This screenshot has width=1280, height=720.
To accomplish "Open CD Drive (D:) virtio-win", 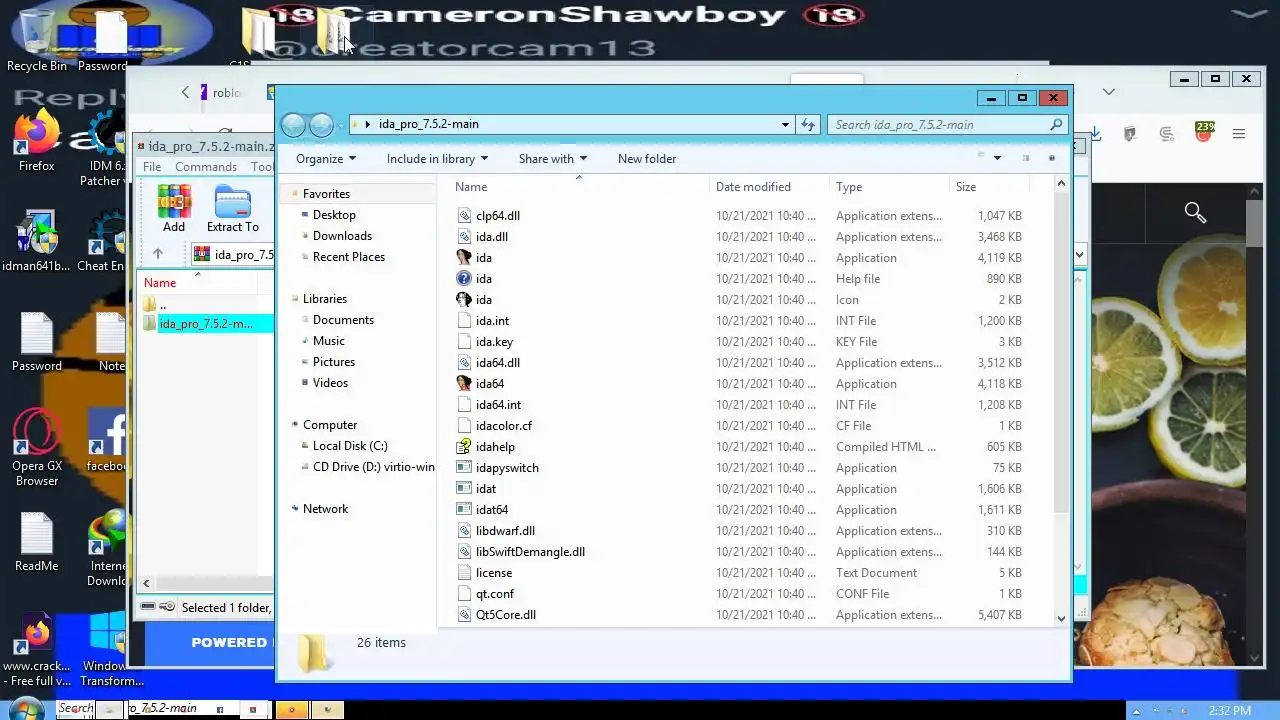I will pyautogui.click(x=373, y=467).
